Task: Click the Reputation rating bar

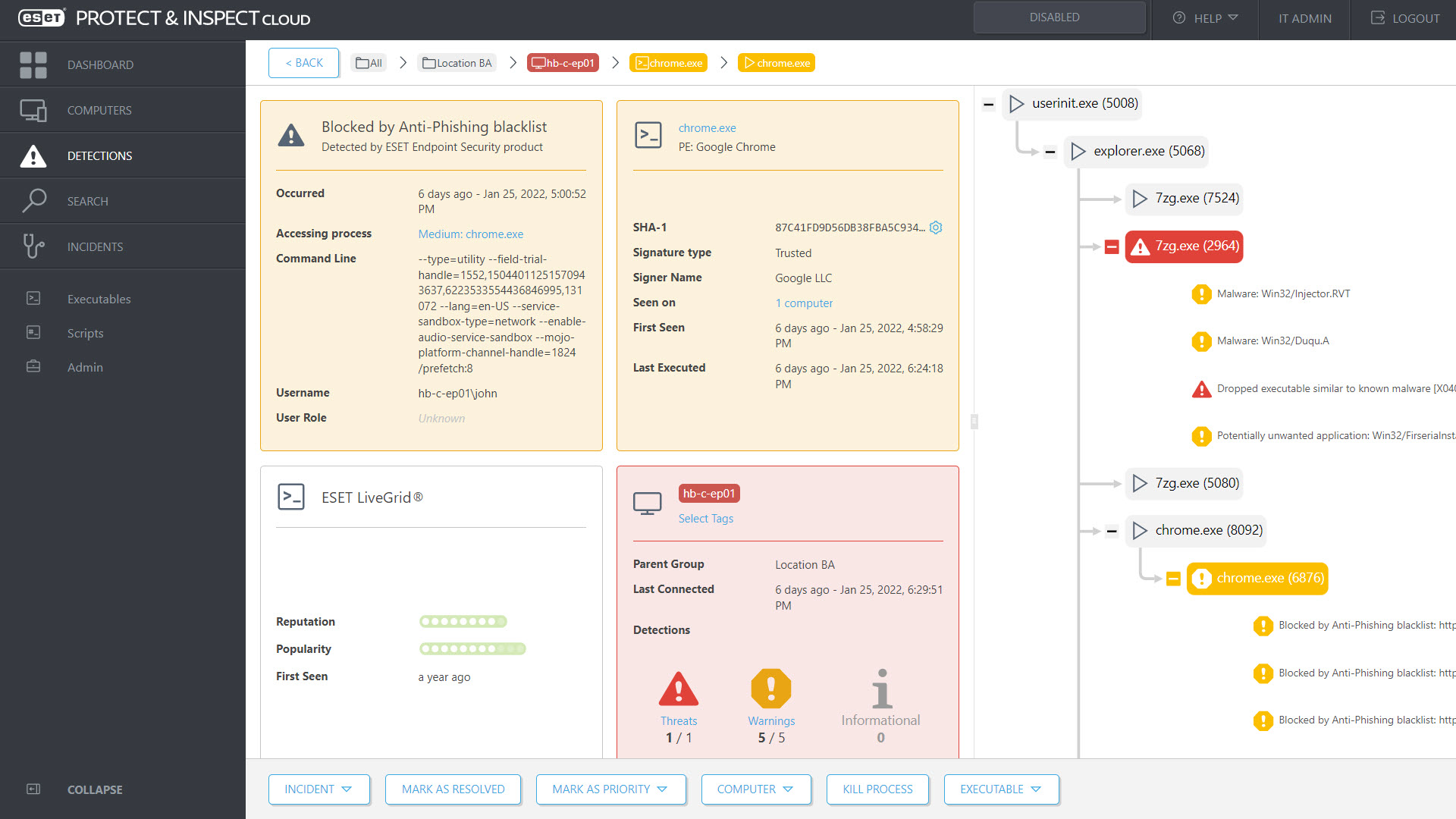Action: click(463, 621)
